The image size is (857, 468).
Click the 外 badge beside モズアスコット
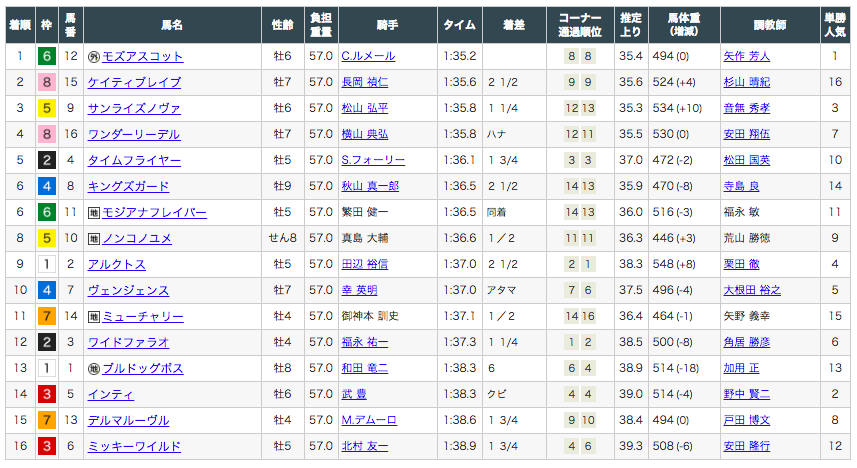94,56
